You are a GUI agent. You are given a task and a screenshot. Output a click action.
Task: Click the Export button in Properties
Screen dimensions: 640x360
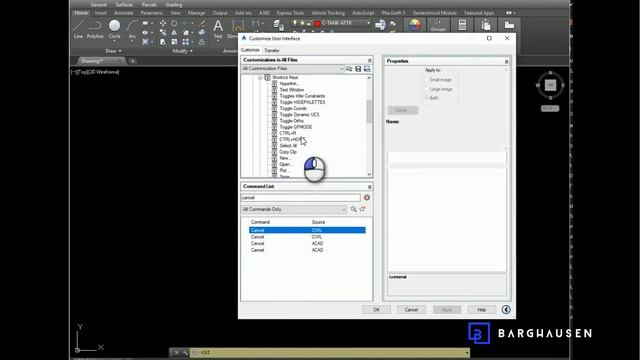point(403,110)
